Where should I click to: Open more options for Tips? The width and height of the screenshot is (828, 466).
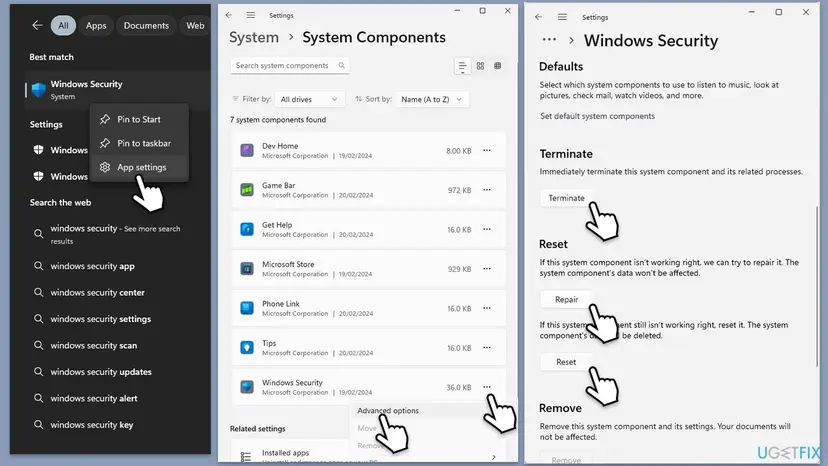point(487,348)
